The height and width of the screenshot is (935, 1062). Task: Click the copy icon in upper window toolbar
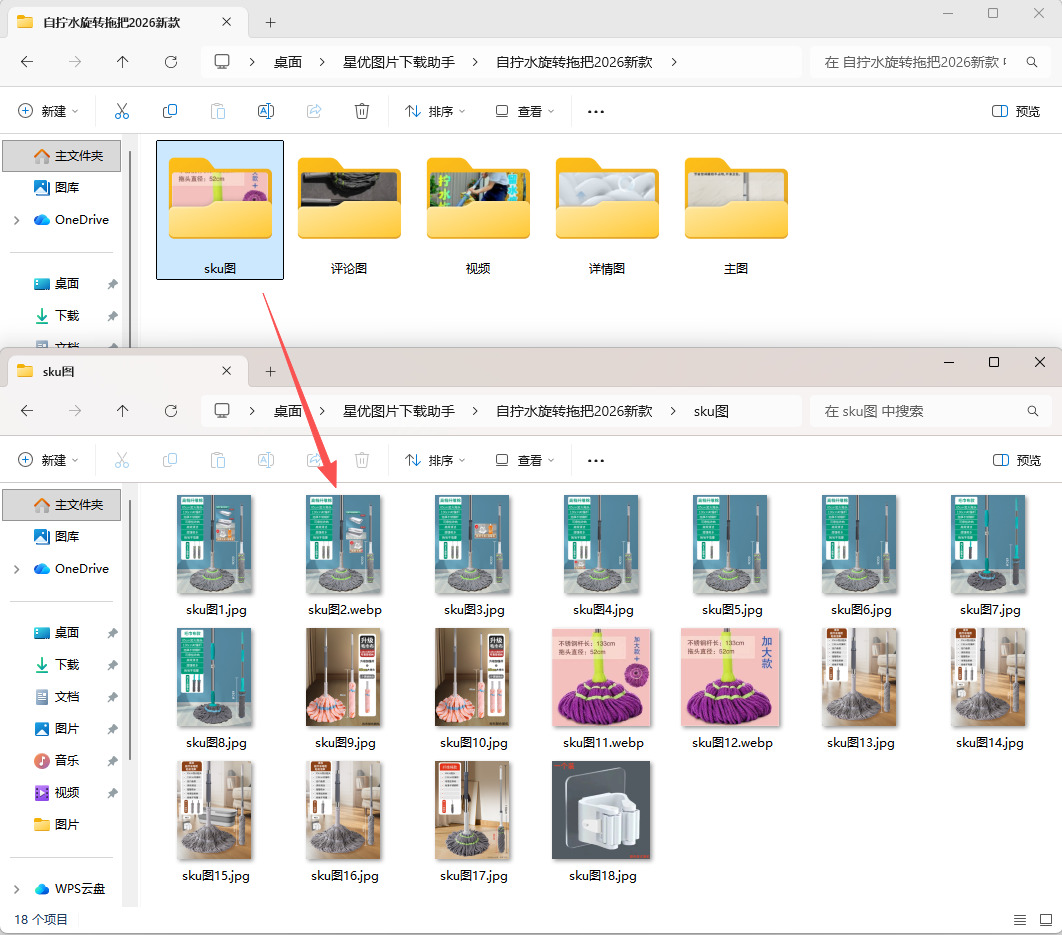tap(170, 111)
